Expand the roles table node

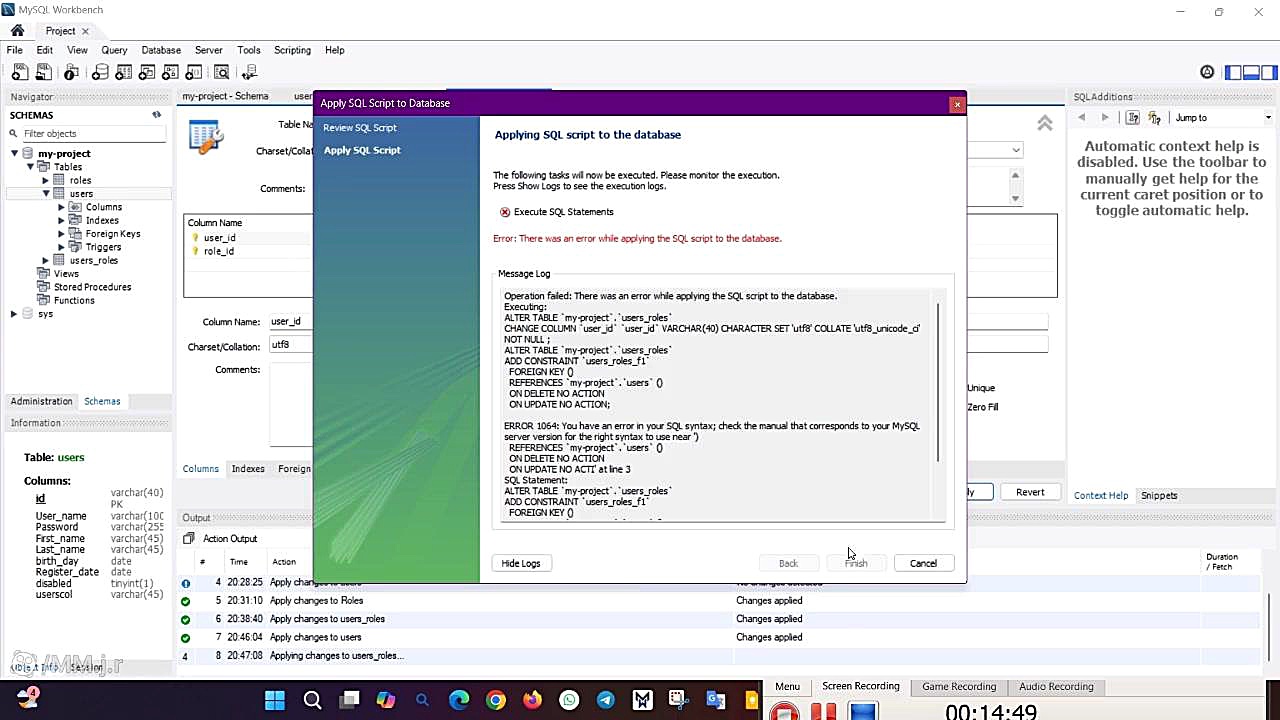pos(45,180)
